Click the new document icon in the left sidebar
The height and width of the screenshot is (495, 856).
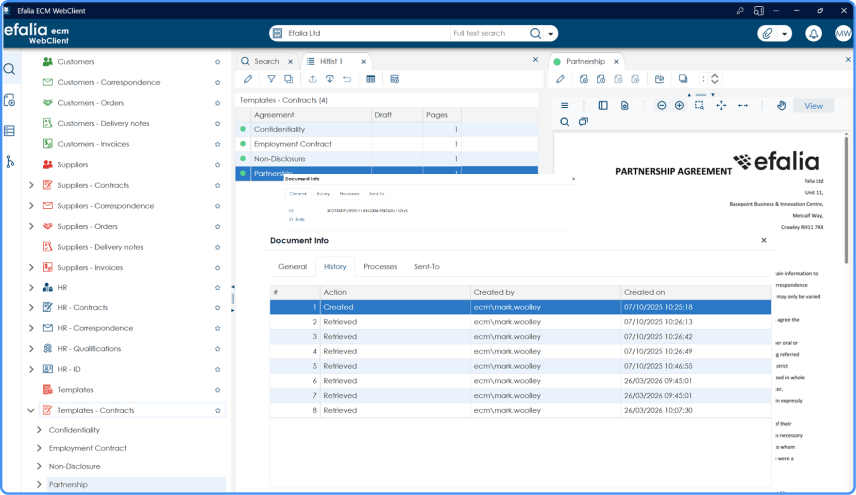9,100
